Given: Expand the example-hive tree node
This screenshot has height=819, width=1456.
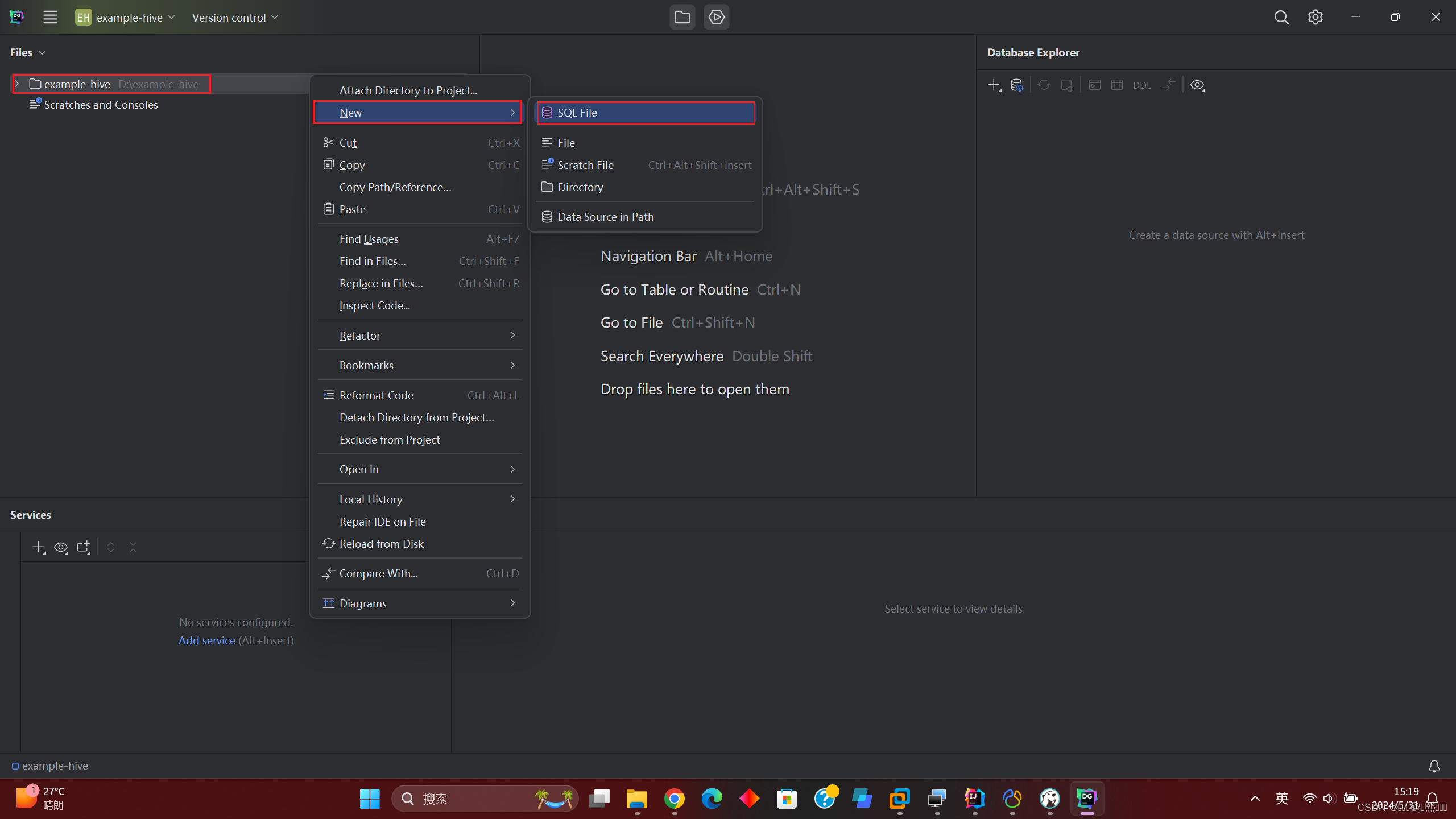Looking at the screenshot, I should 17,84.
